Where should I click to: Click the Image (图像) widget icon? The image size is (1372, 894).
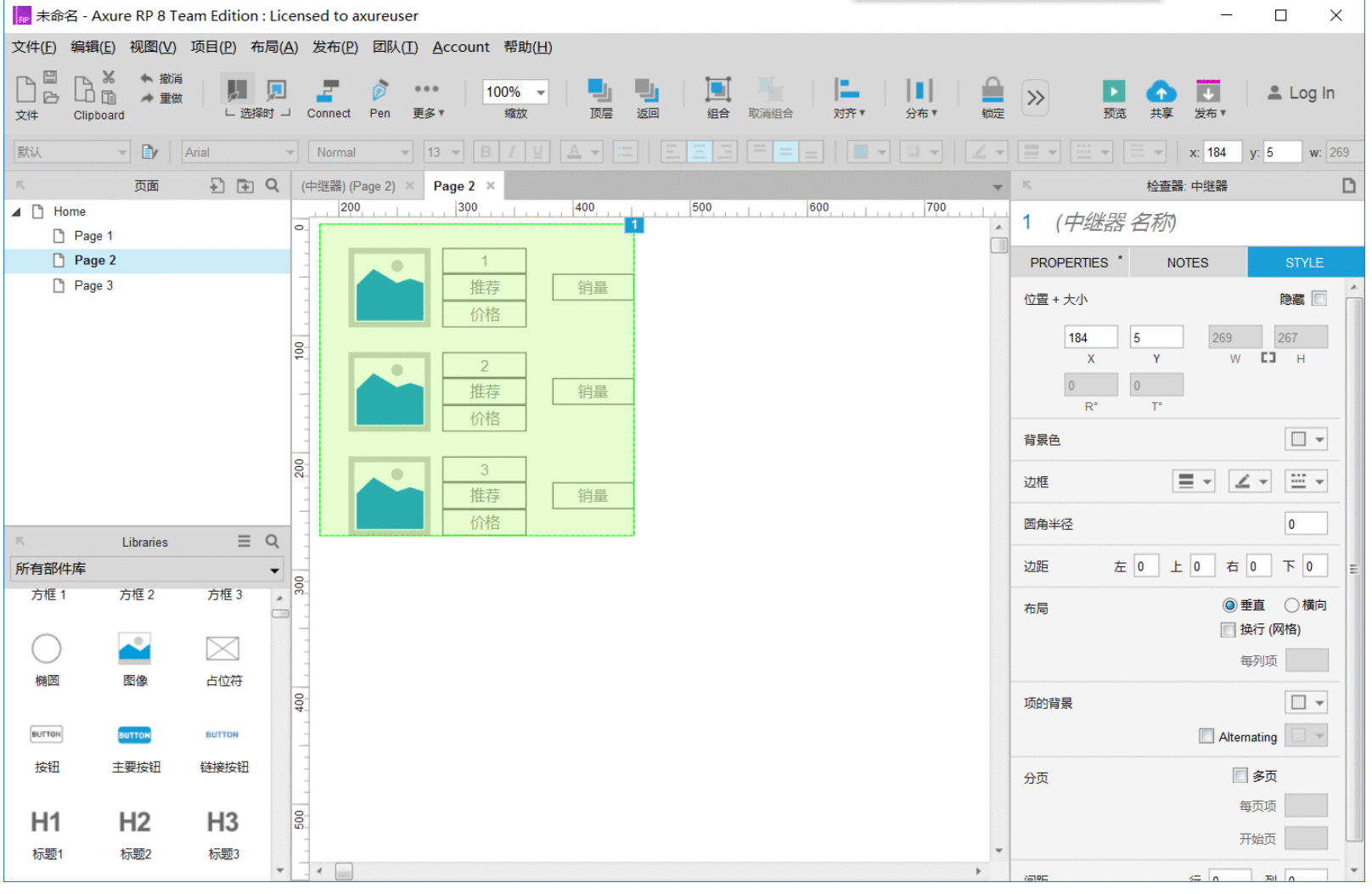(135, 649)
